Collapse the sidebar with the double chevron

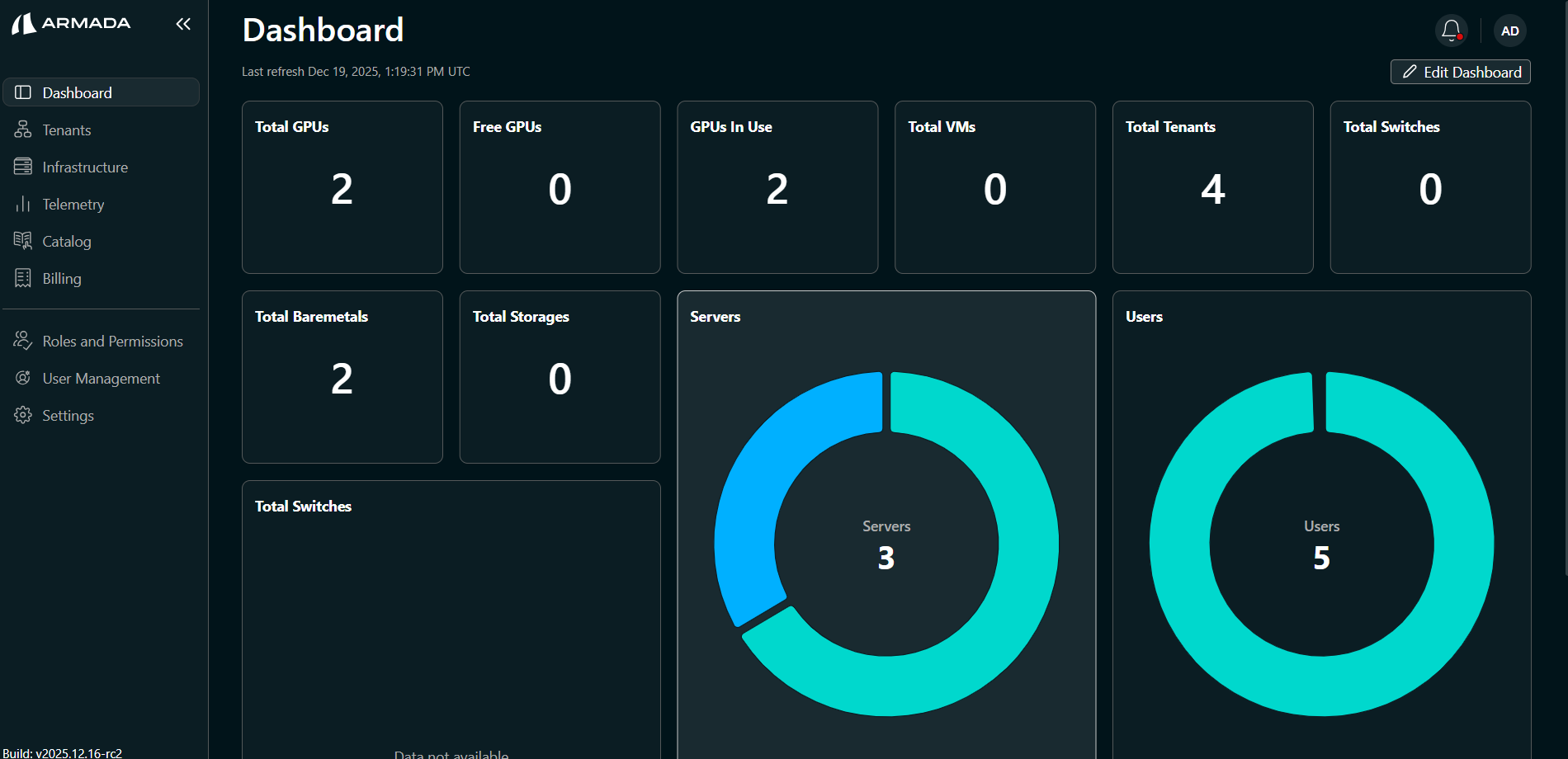click(182, 24)
